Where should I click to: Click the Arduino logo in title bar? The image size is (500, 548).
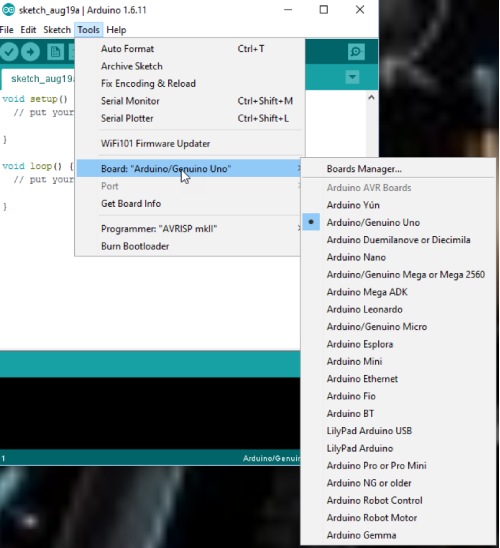pos(8,10)
